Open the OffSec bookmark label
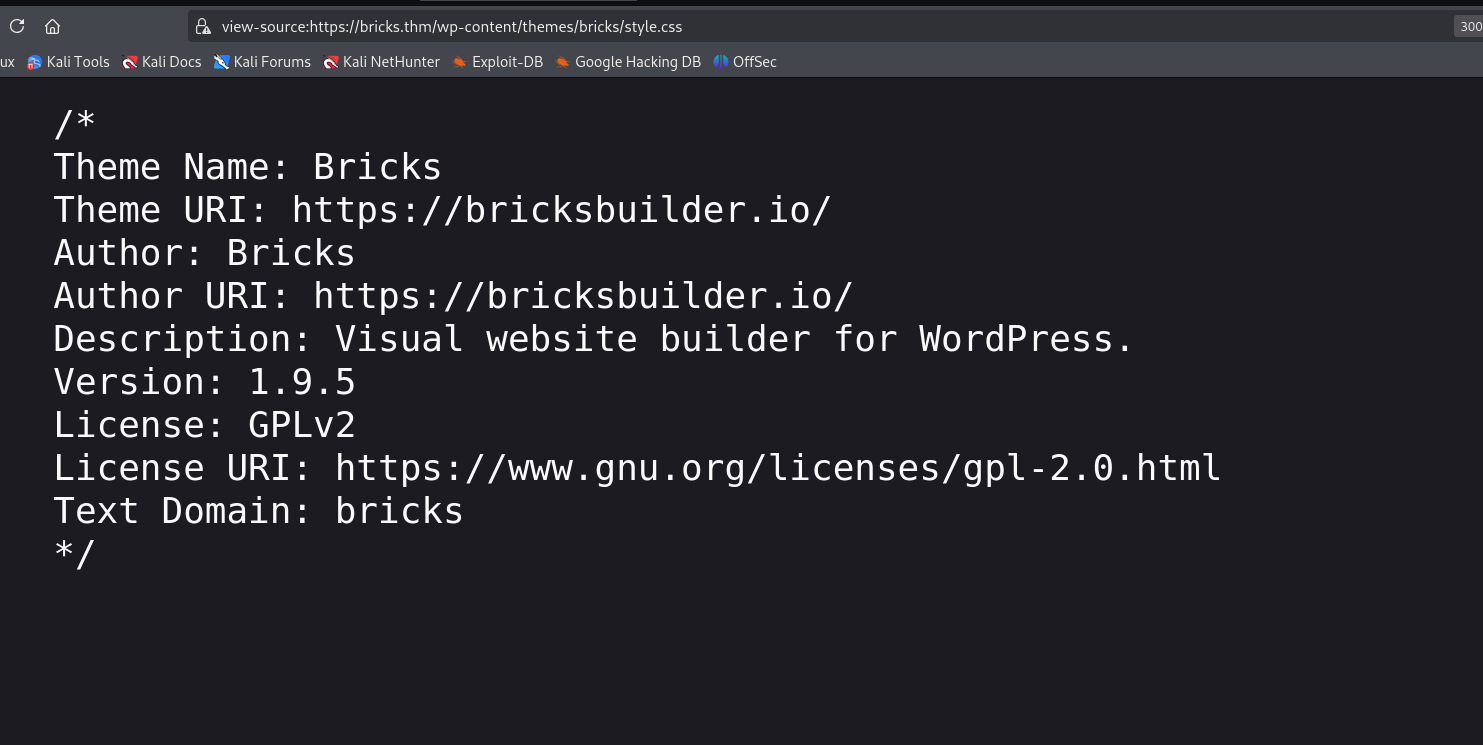 [x=755, y=62]
